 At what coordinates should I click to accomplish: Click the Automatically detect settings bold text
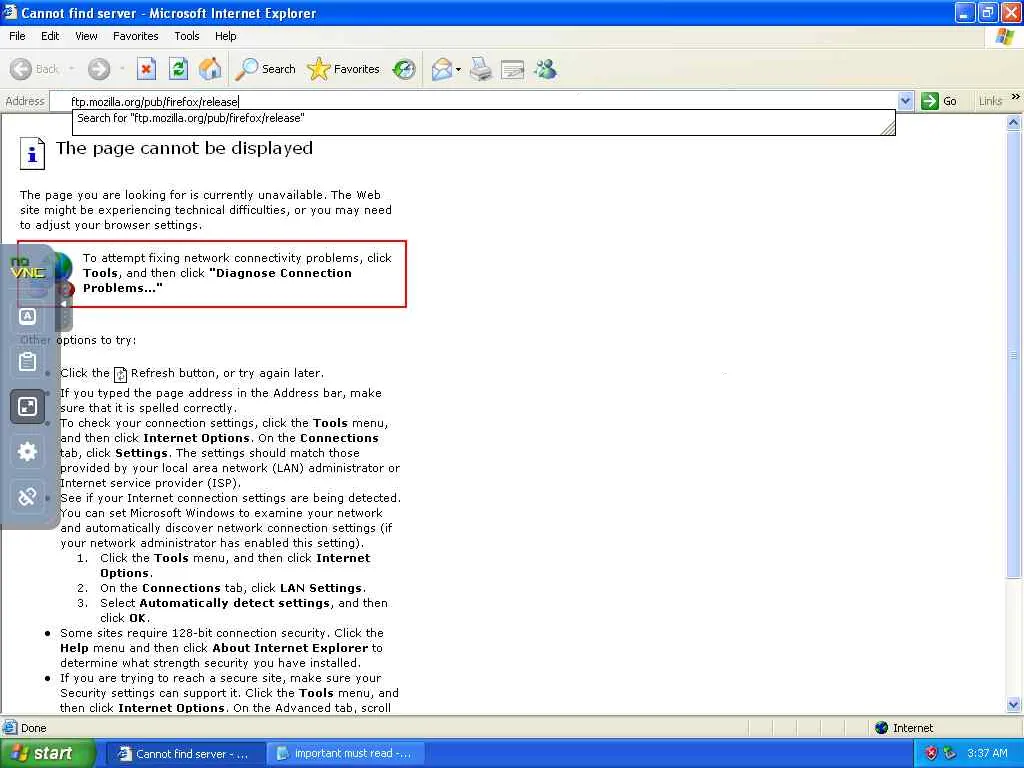point(234,603)
